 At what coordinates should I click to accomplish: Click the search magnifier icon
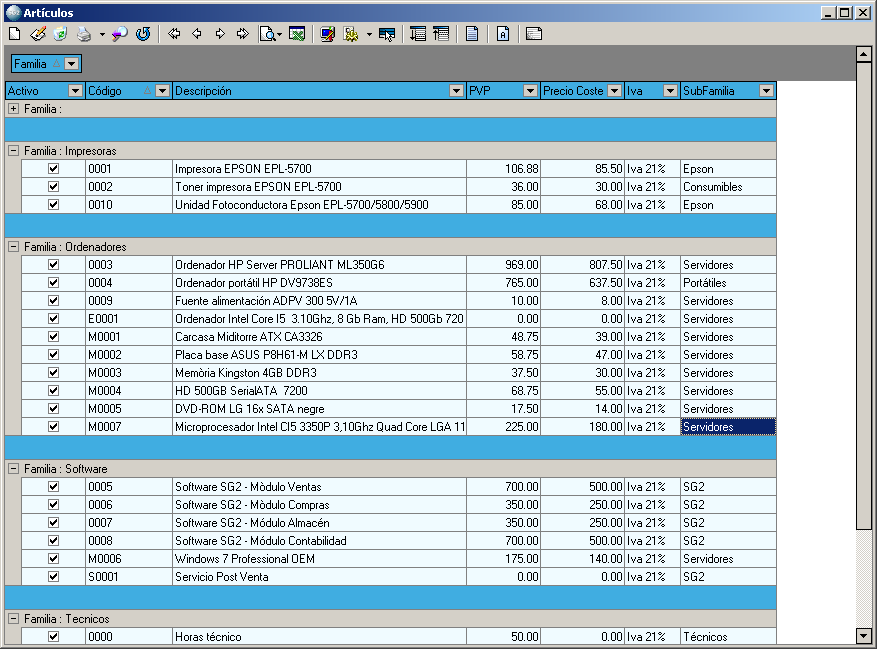[x=119, y=34]
